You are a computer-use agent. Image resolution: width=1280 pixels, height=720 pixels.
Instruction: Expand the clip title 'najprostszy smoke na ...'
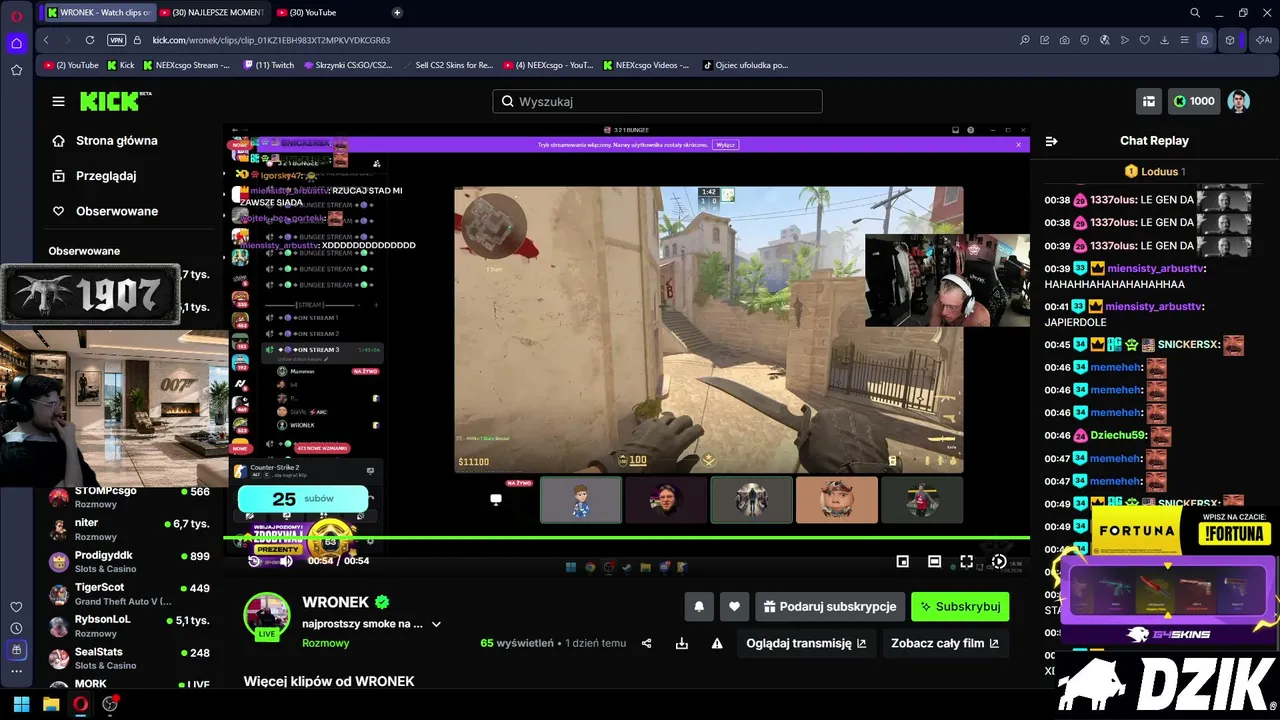pyautogui.click(x=436, y=624)
